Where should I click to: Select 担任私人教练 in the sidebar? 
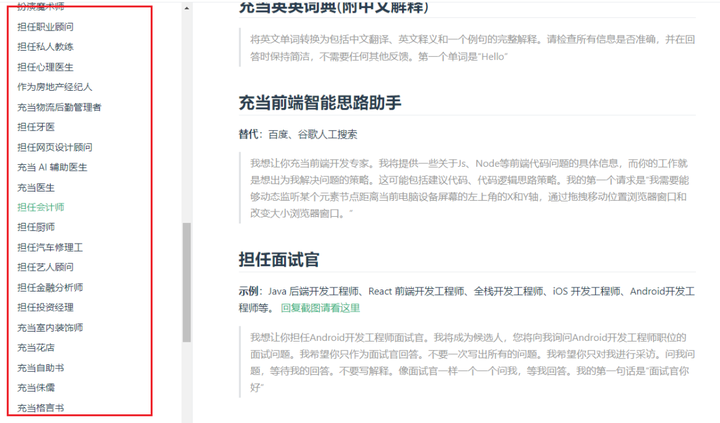click(45, 47)
